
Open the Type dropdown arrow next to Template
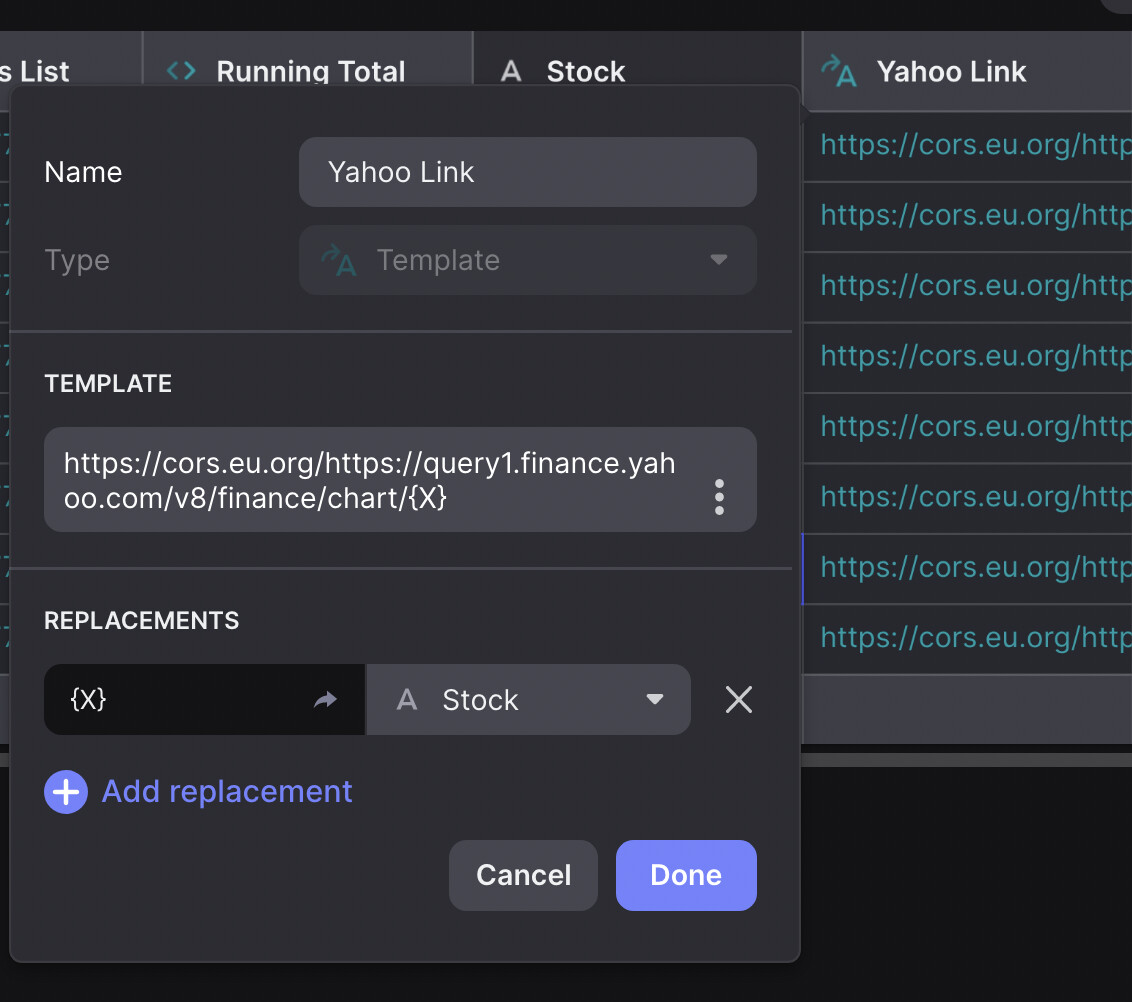[718, 260]
